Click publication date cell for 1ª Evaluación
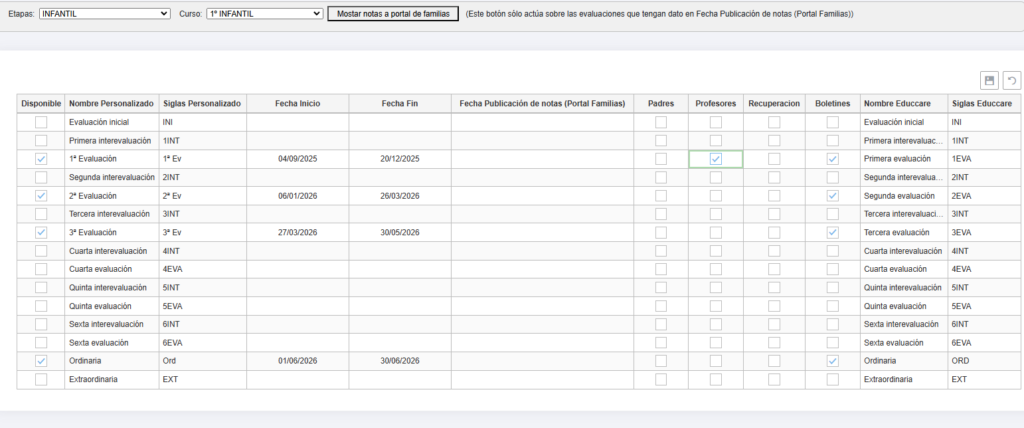The width and height of the screenshot is (1024, 428). coord(542,159)
